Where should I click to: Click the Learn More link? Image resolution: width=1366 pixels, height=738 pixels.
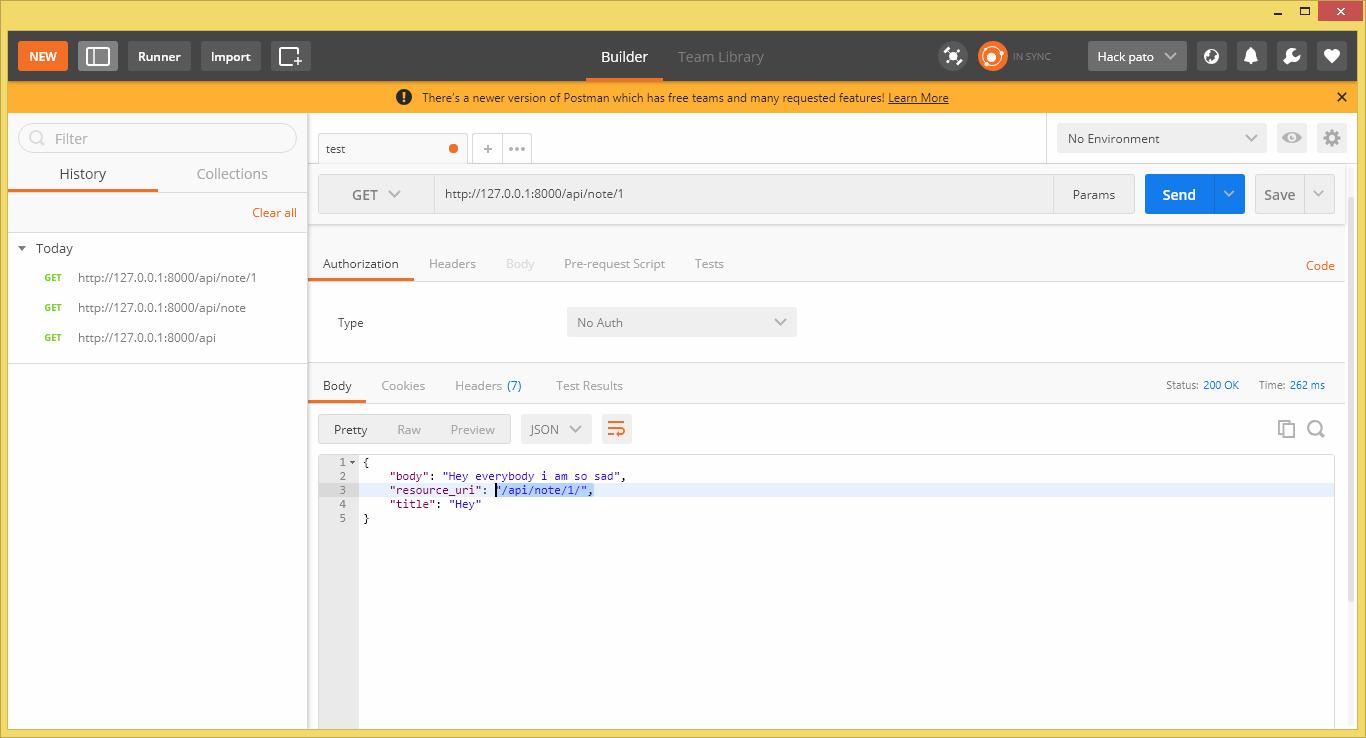(x=918, y=97)
